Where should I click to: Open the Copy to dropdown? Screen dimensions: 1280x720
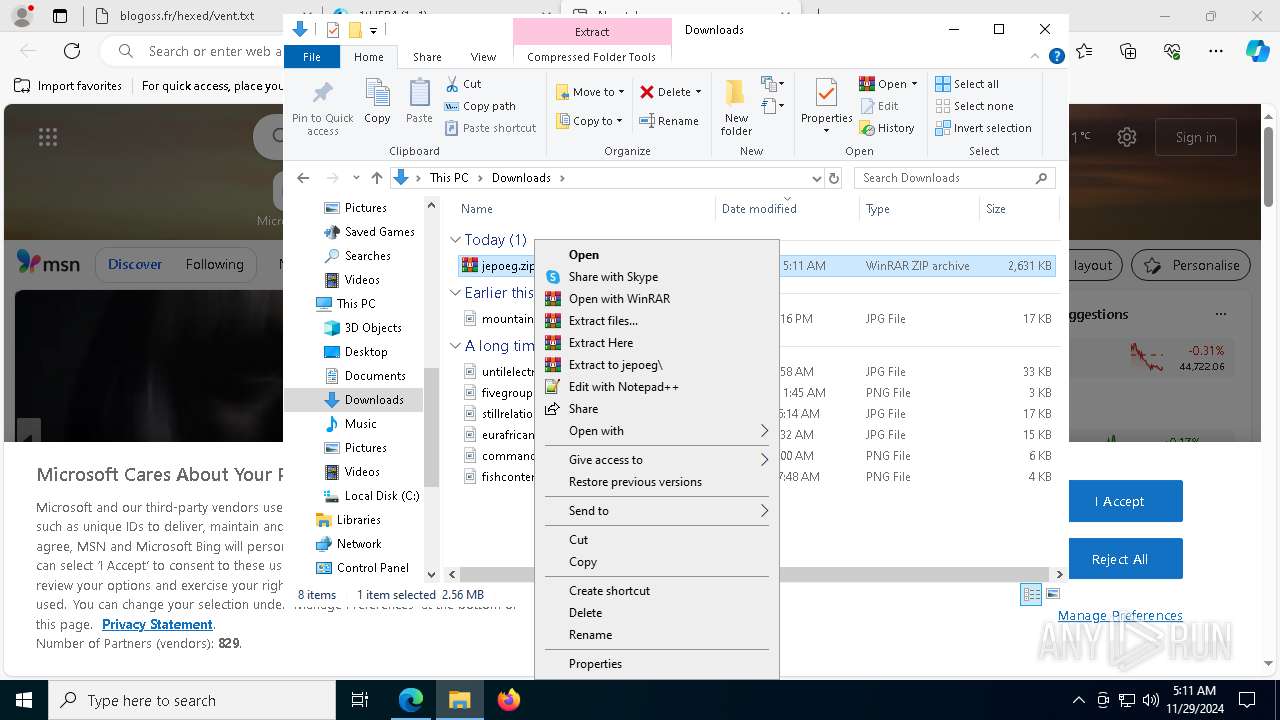pyautogui.click(x=590, y=121)
